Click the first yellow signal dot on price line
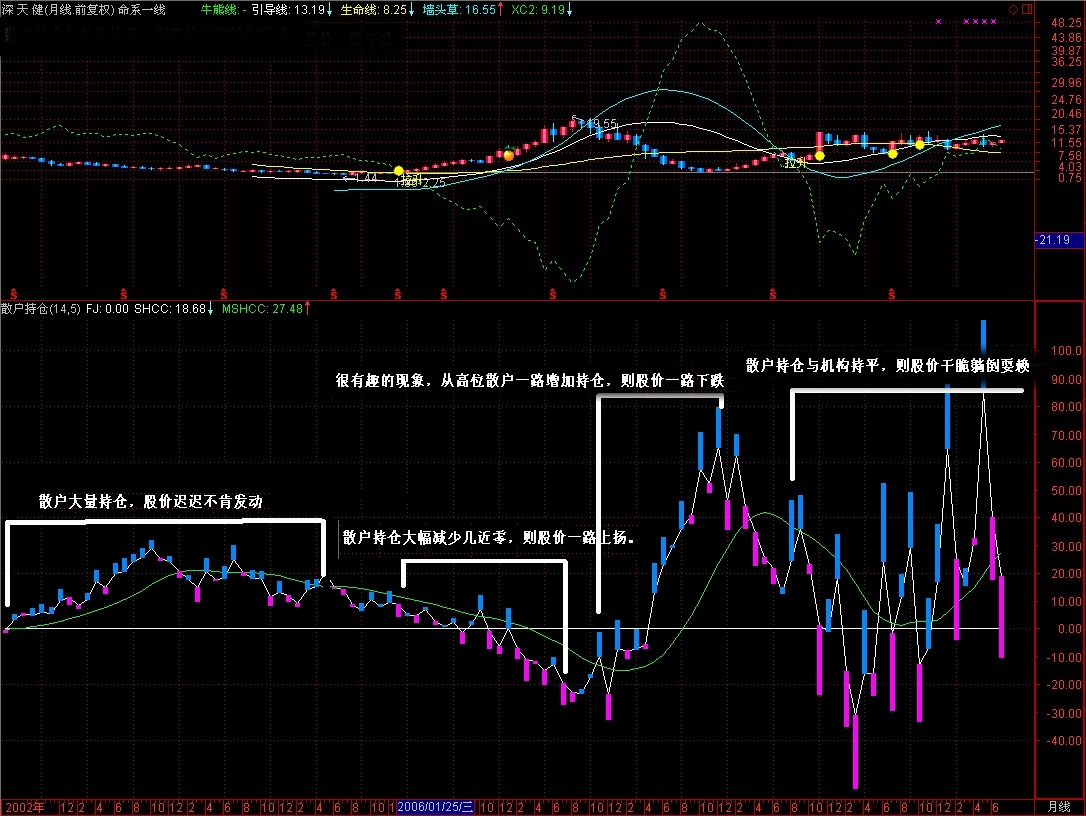This screenshot has height=816, width=1086. click(399, 171)
